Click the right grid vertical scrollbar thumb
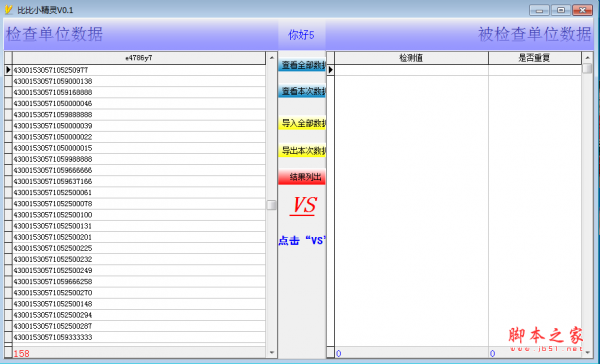Image resolution: width=600 pixels, height=364 pixels. tap(587, 69)
